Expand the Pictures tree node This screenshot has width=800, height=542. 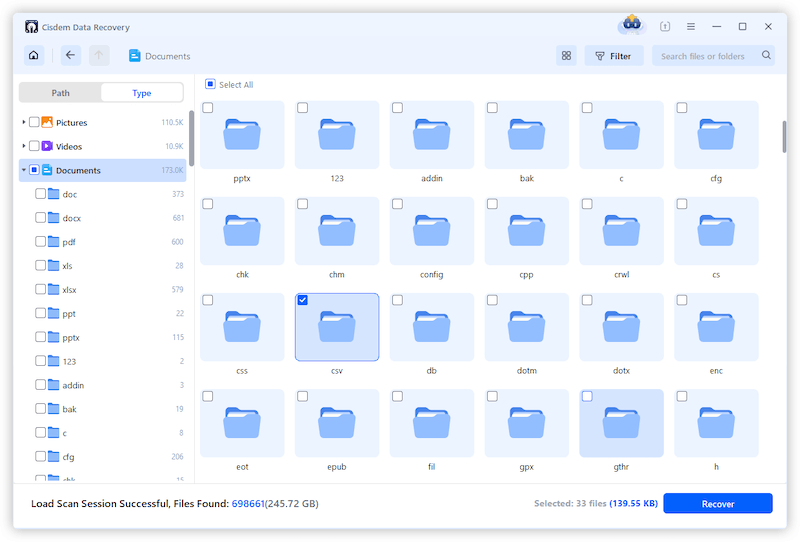[x=23, y=122]
